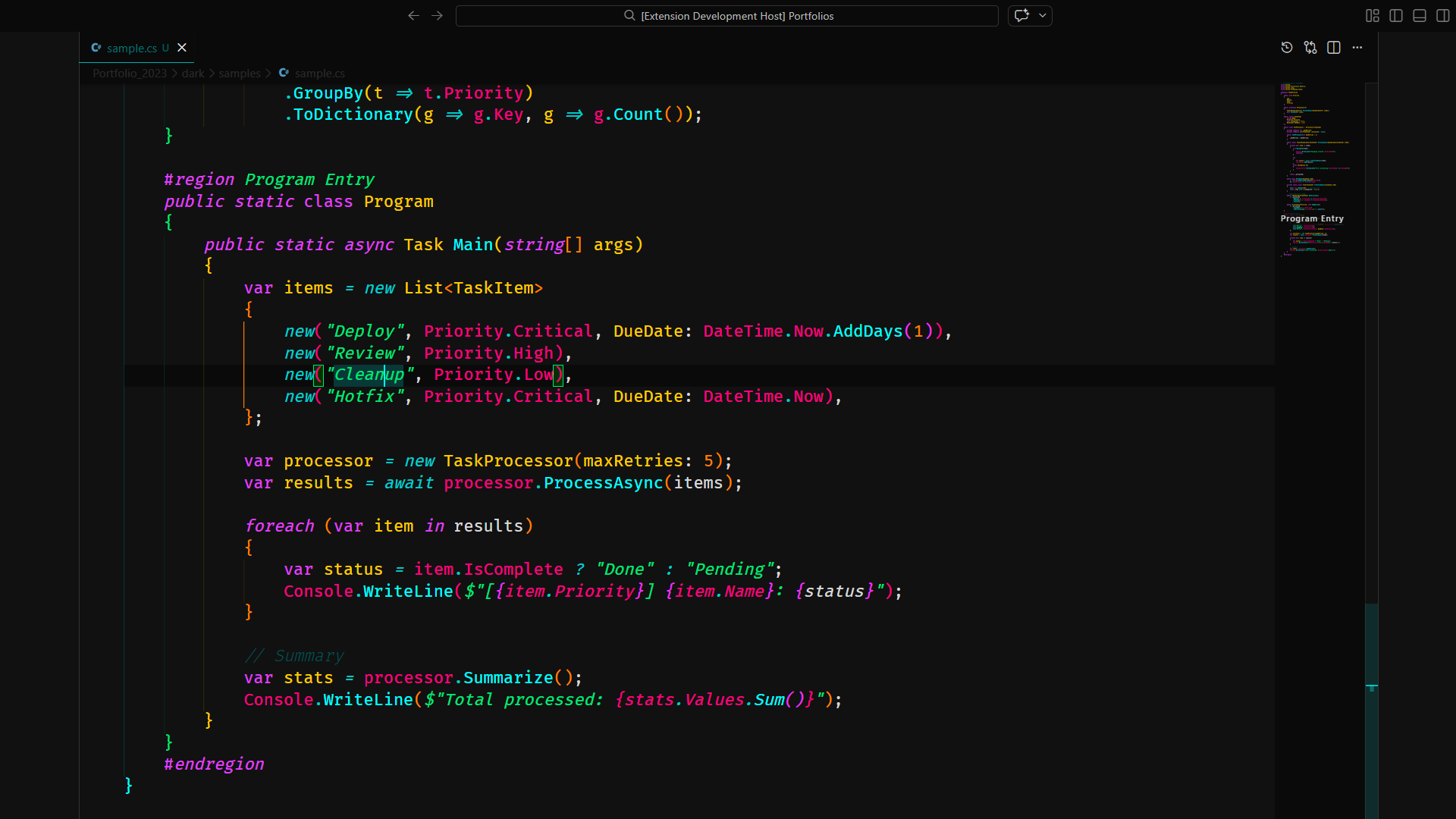
Task: Open the dropdown beside the reload icon
Action: [x=1043, y=15]
